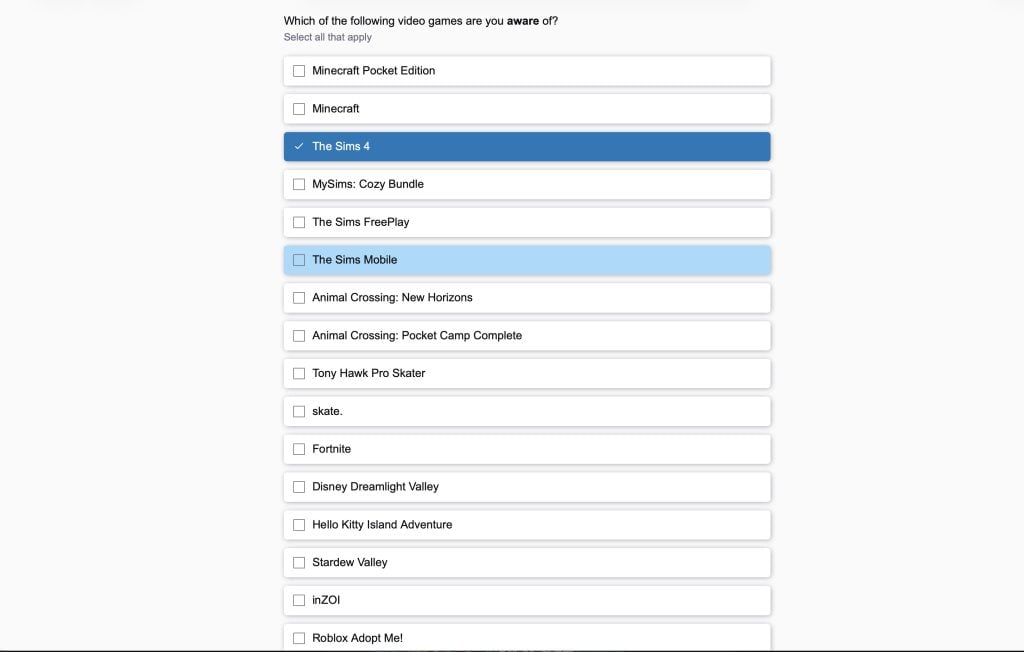Check the Fortnite checkbox
1024x652 pixels.
click(x=299, y=449)
